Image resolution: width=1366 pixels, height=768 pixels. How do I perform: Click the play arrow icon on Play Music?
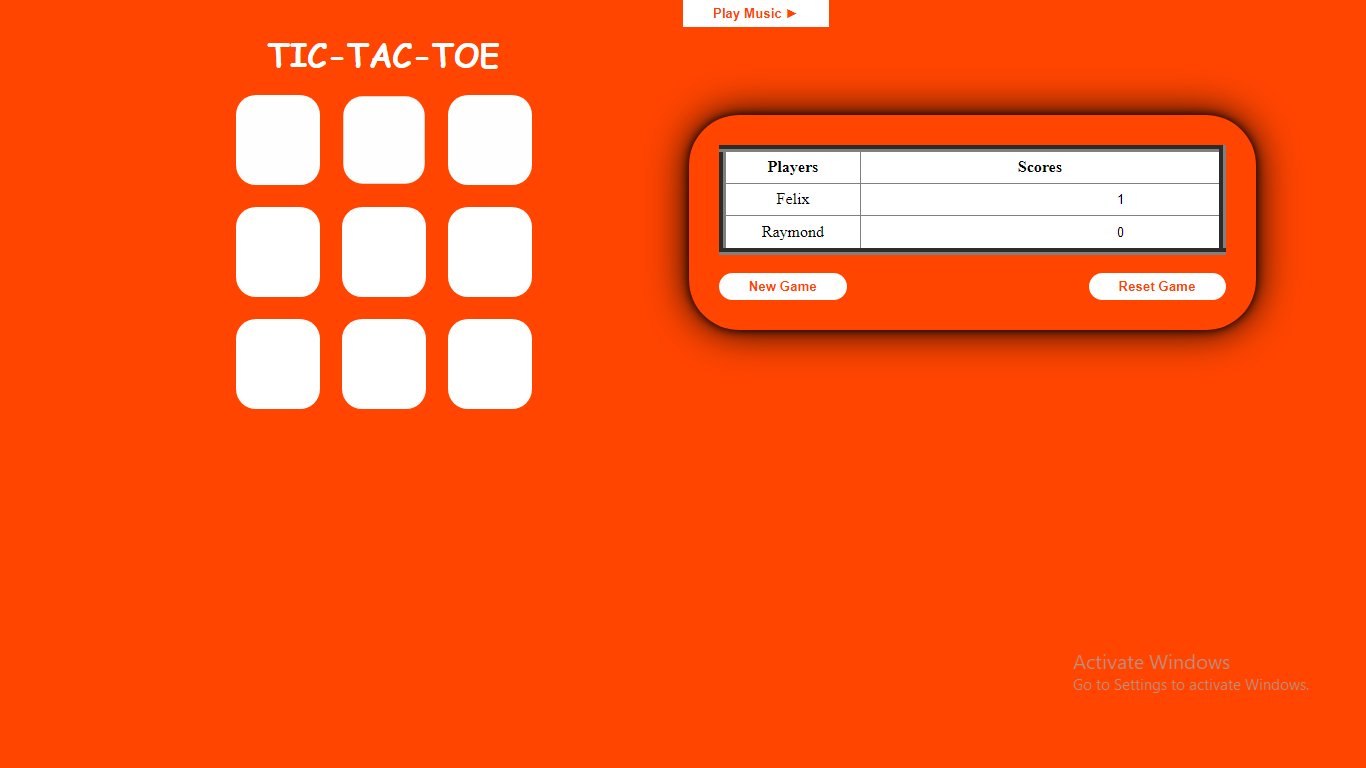click(x=789, y=13)
